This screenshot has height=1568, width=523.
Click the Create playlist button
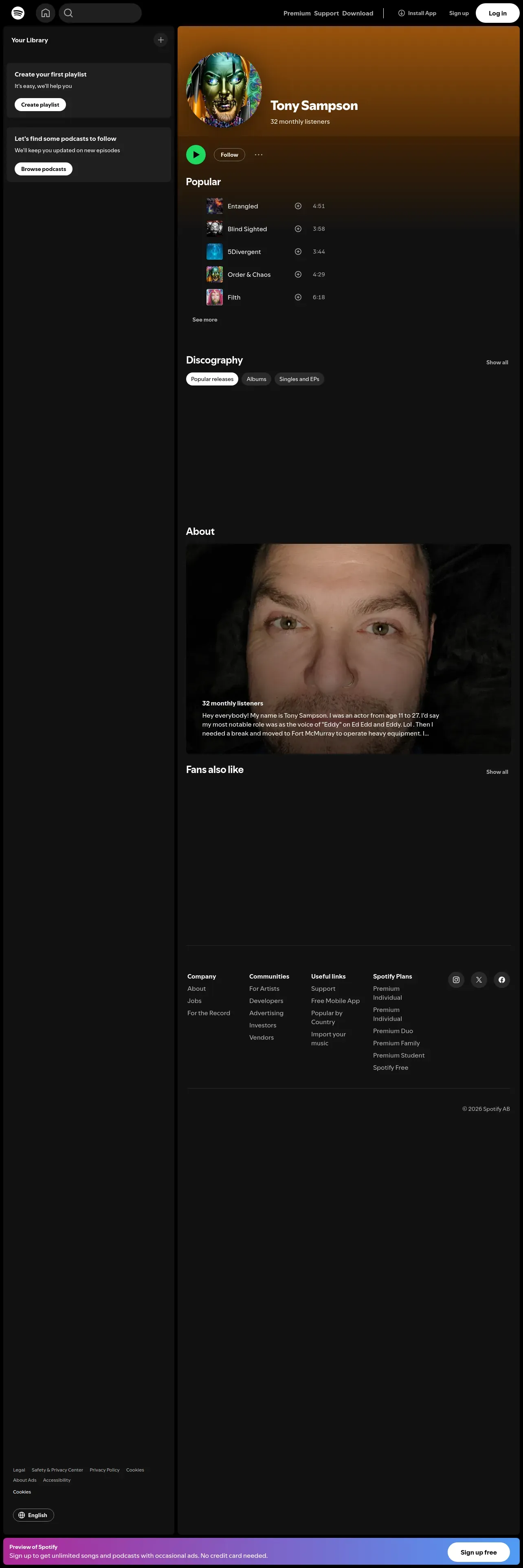click(40, 105)
